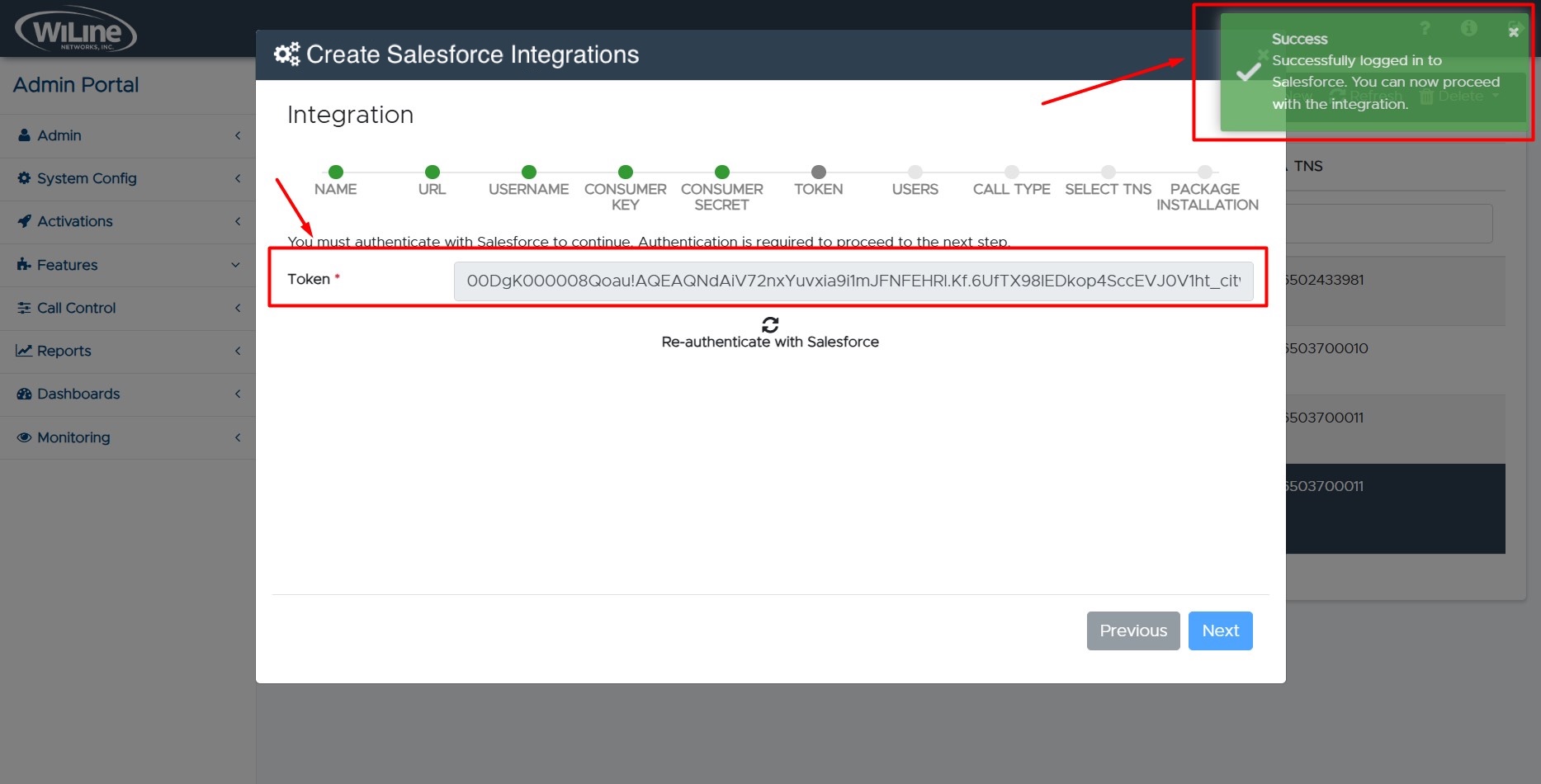Click the Re-authenticate with Salesforce link
Viewport: 1541px width, 784px height.
[768, 341]
